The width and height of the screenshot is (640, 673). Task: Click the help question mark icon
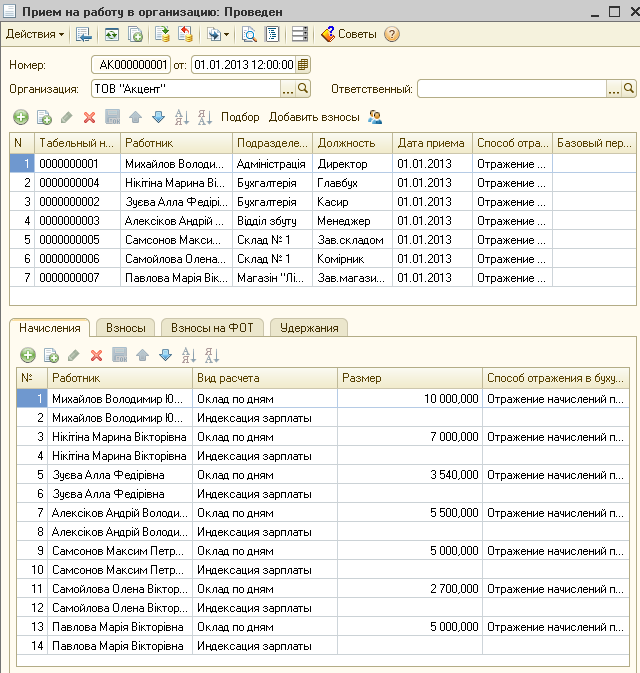391,34
